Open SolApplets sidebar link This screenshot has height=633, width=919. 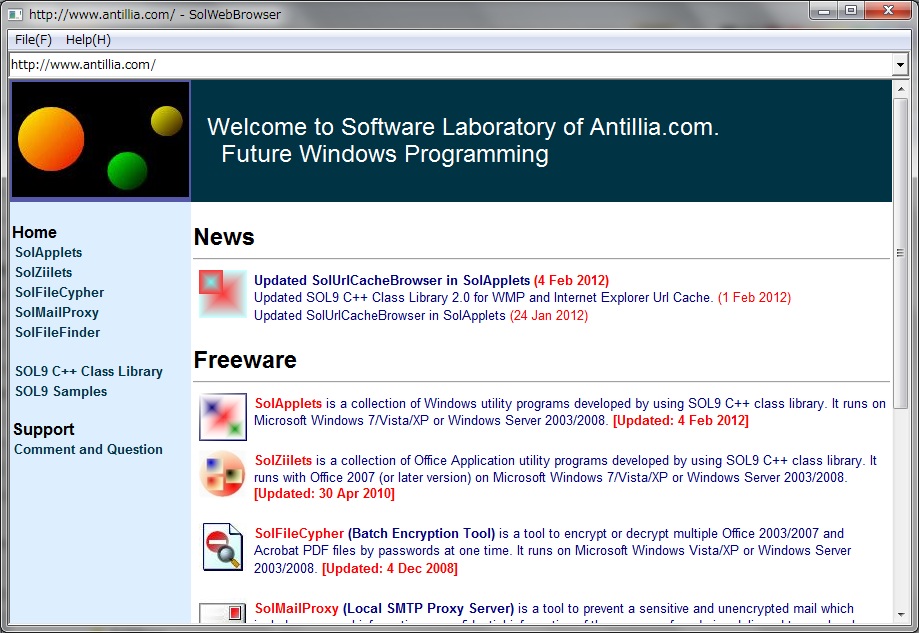coord(49,253)
